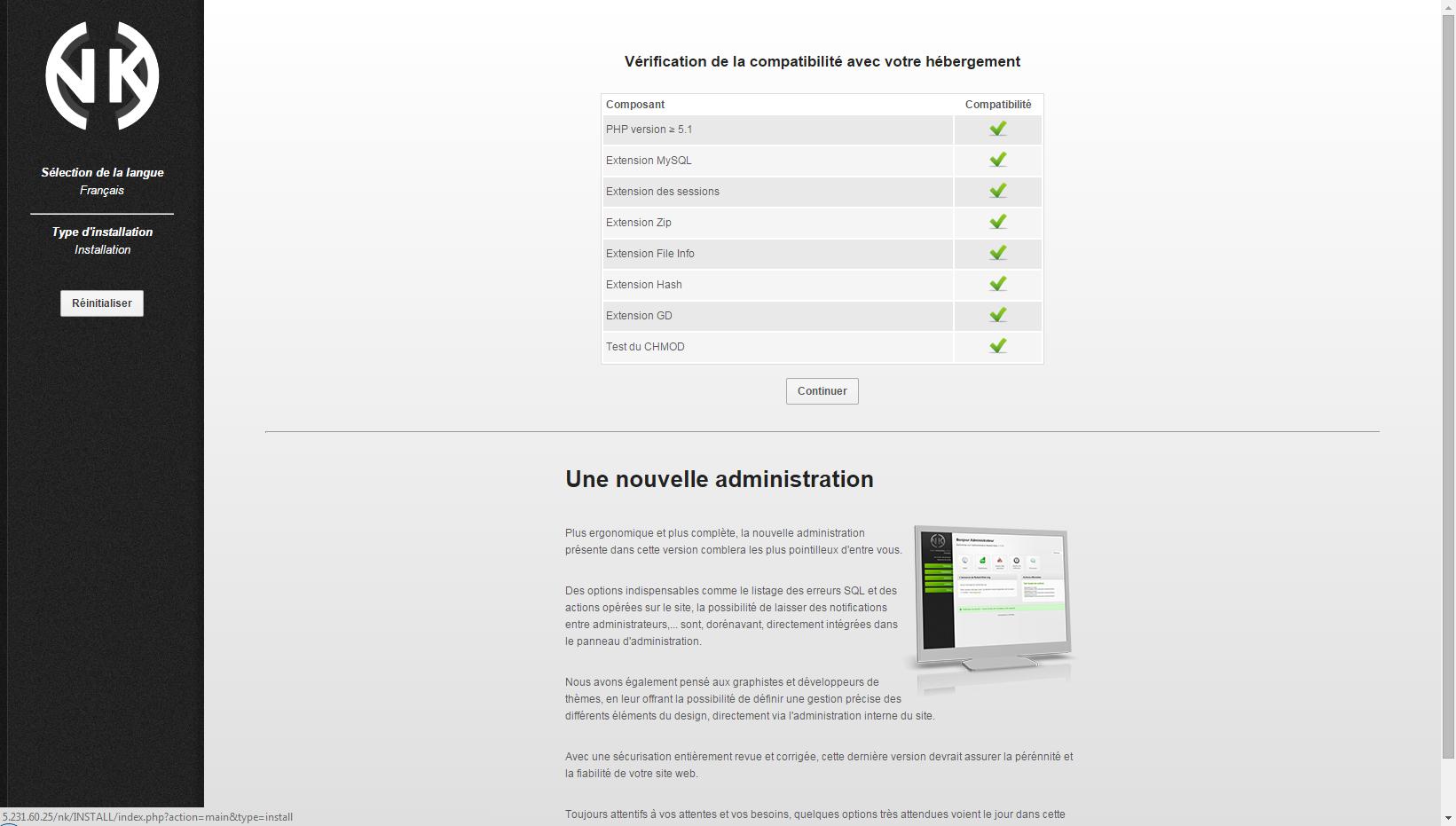
Task: Click the Compatibilité column header
Action: 998,105
